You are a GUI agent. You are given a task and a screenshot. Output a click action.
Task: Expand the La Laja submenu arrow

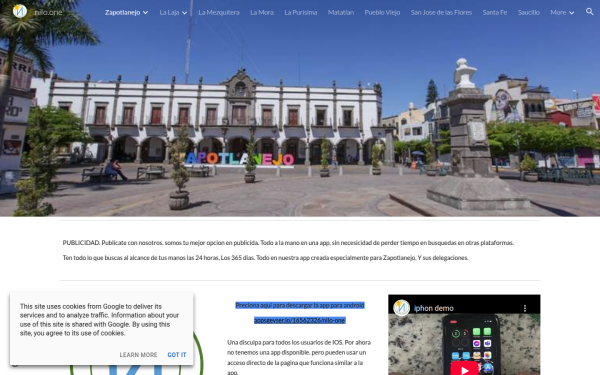(x=184, y=13)
